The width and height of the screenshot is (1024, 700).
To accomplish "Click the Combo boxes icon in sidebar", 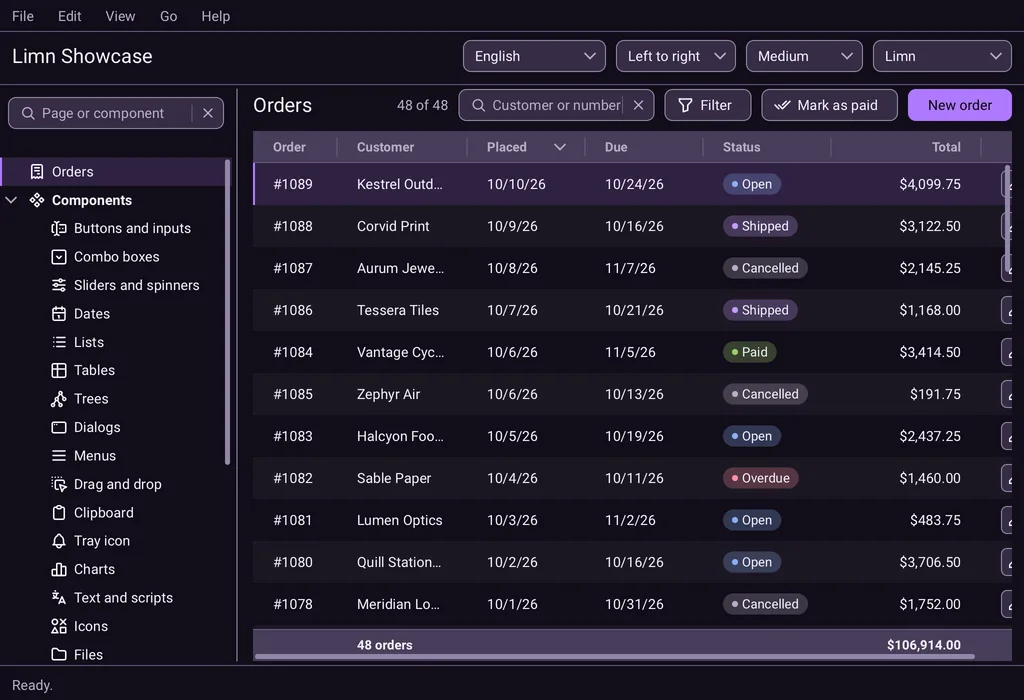I will 59,257.
